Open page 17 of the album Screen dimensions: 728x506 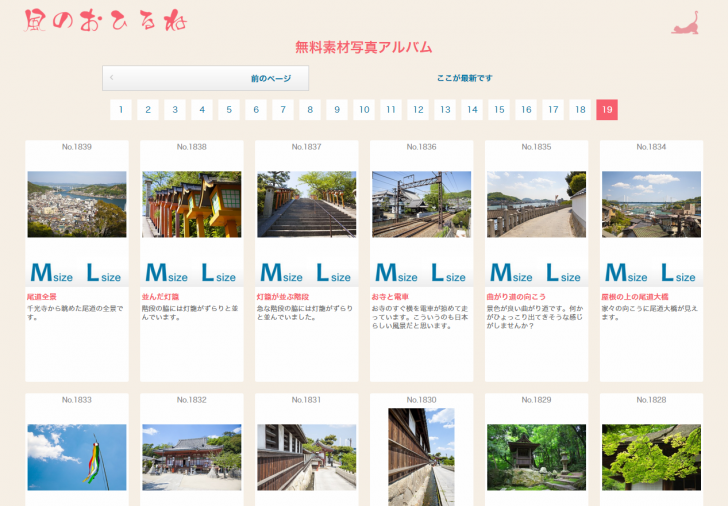[x=553, y=110]
